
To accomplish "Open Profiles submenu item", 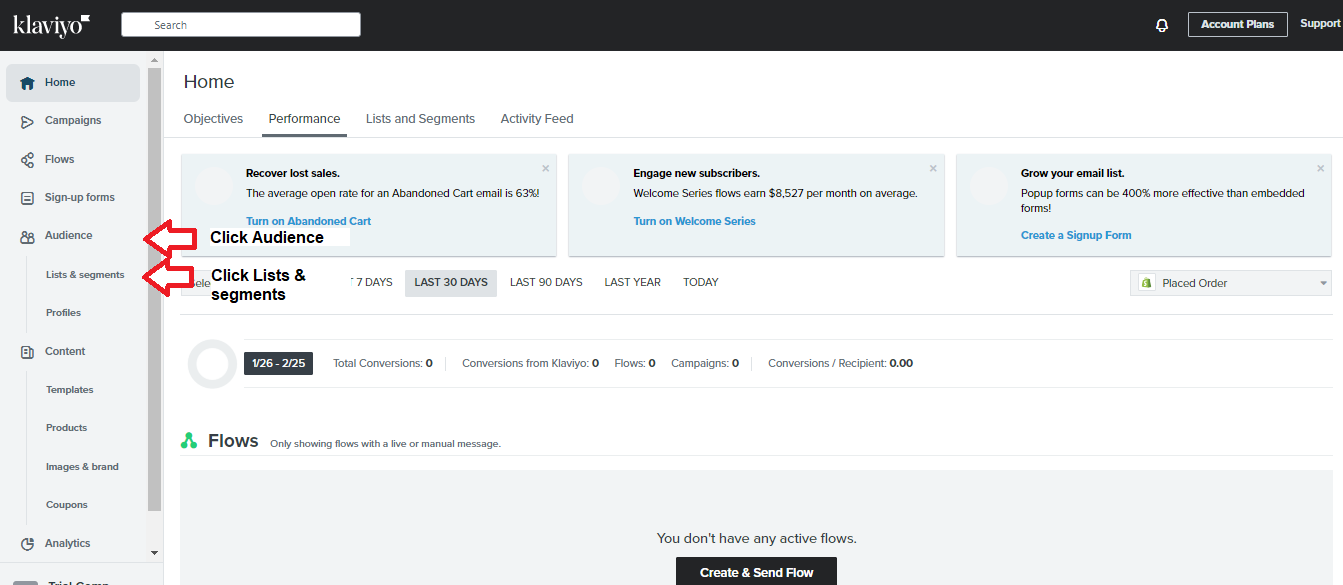I will (x=63, y=312).
